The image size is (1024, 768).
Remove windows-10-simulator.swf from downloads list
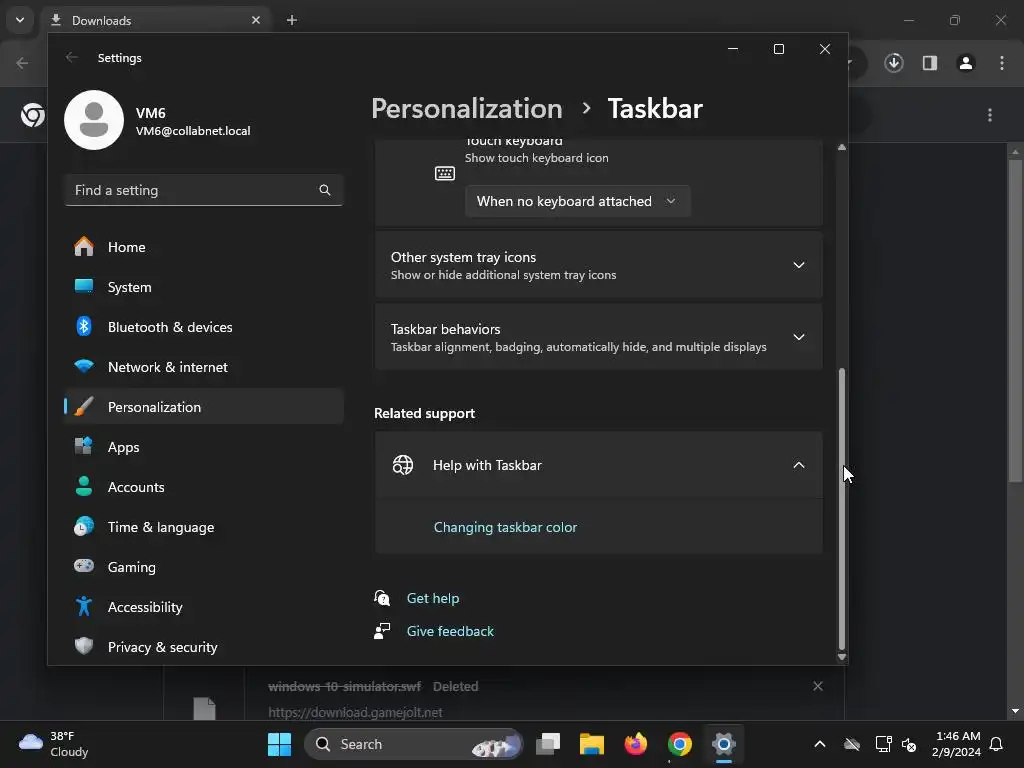(x=818, y=686)
